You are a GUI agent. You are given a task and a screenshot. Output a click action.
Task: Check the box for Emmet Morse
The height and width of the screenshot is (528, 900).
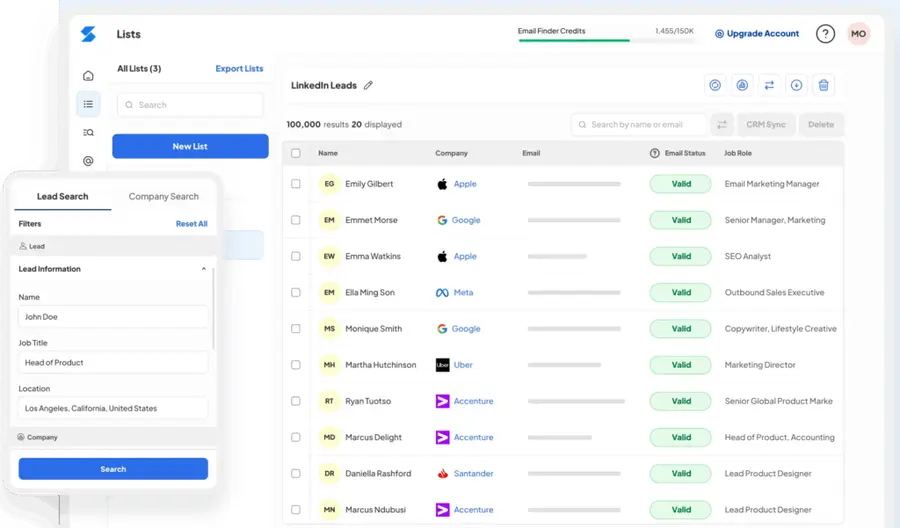(x=296, y=220)
